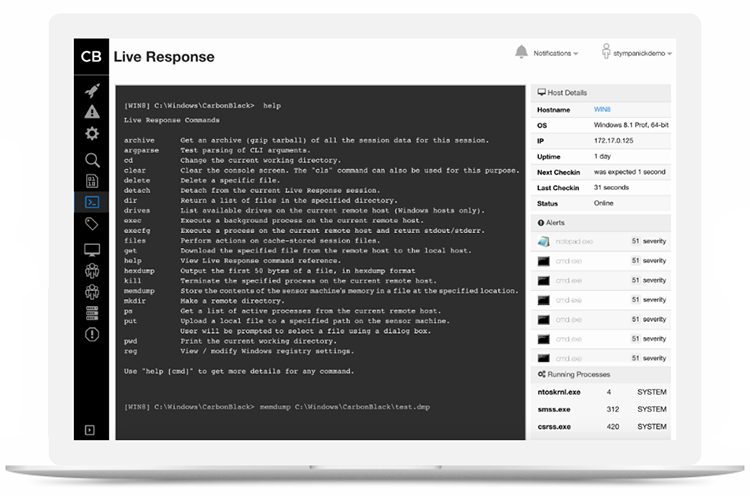Image resolution: width=750 pixels, height=496 pixels.
Task: Click the Live Response page title
Action: 164,56
